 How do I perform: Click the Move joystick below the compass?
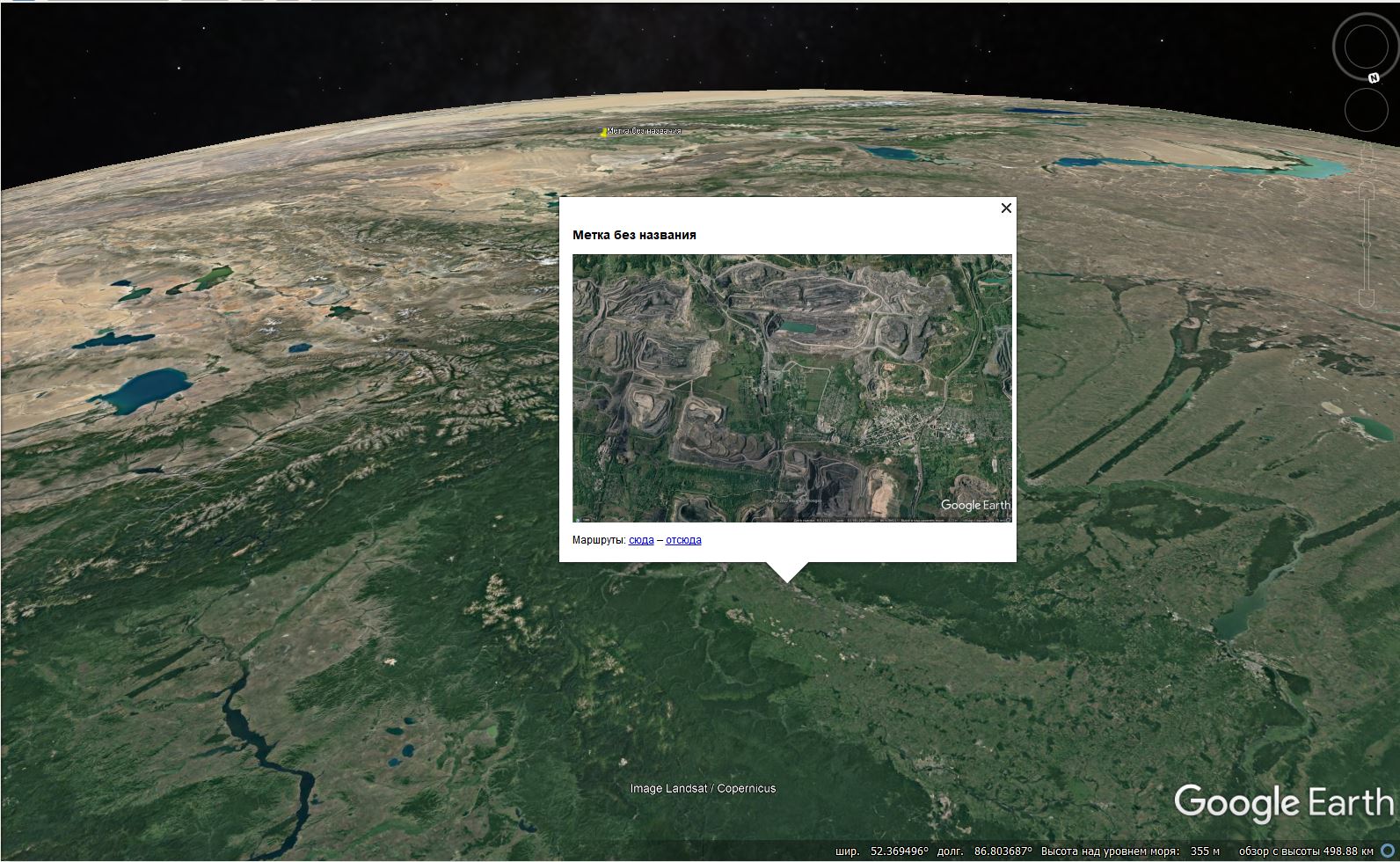point(1366,110)
